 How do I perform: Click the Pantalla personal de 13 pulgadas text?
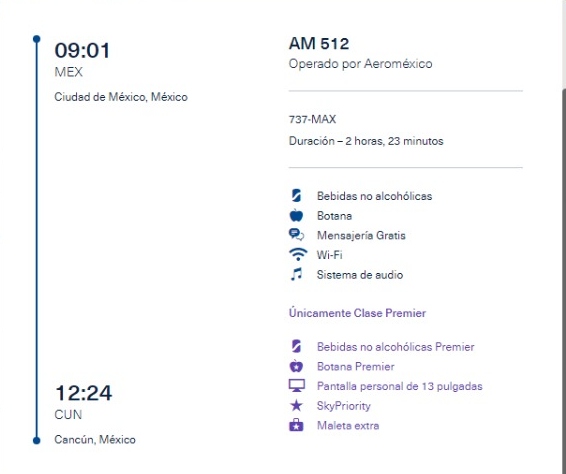point(400,386)
